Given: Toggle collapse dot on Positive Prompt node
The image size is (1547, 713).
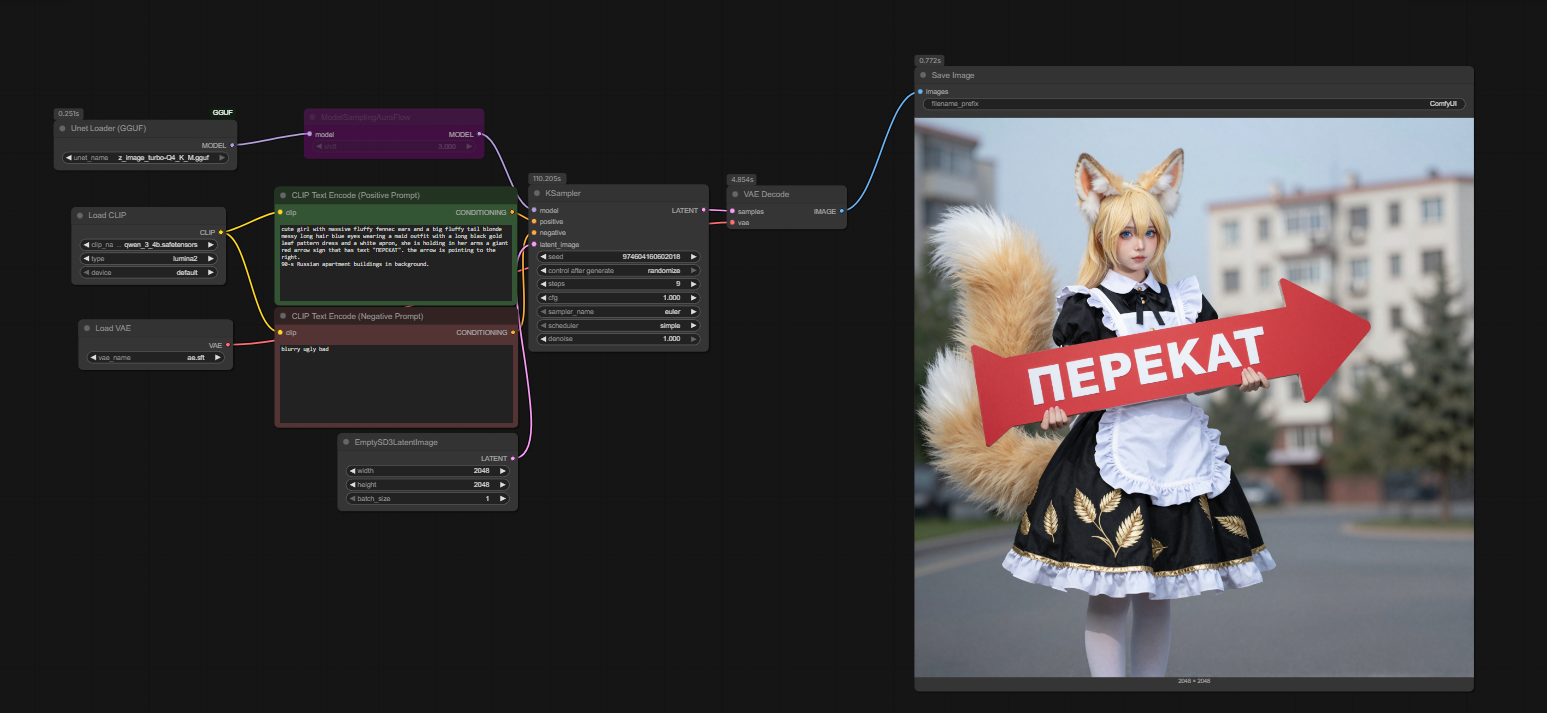Looking at the screenshot, I should (x=283, y=195).
